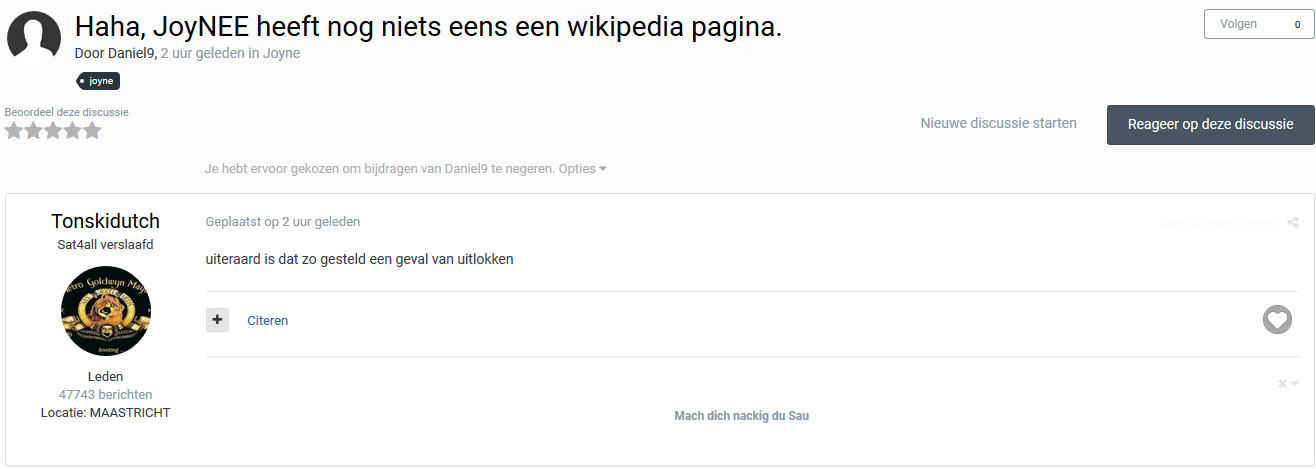Click the 47743 berichten post count
Viewport: 1316px width, 469px height.
106,395
